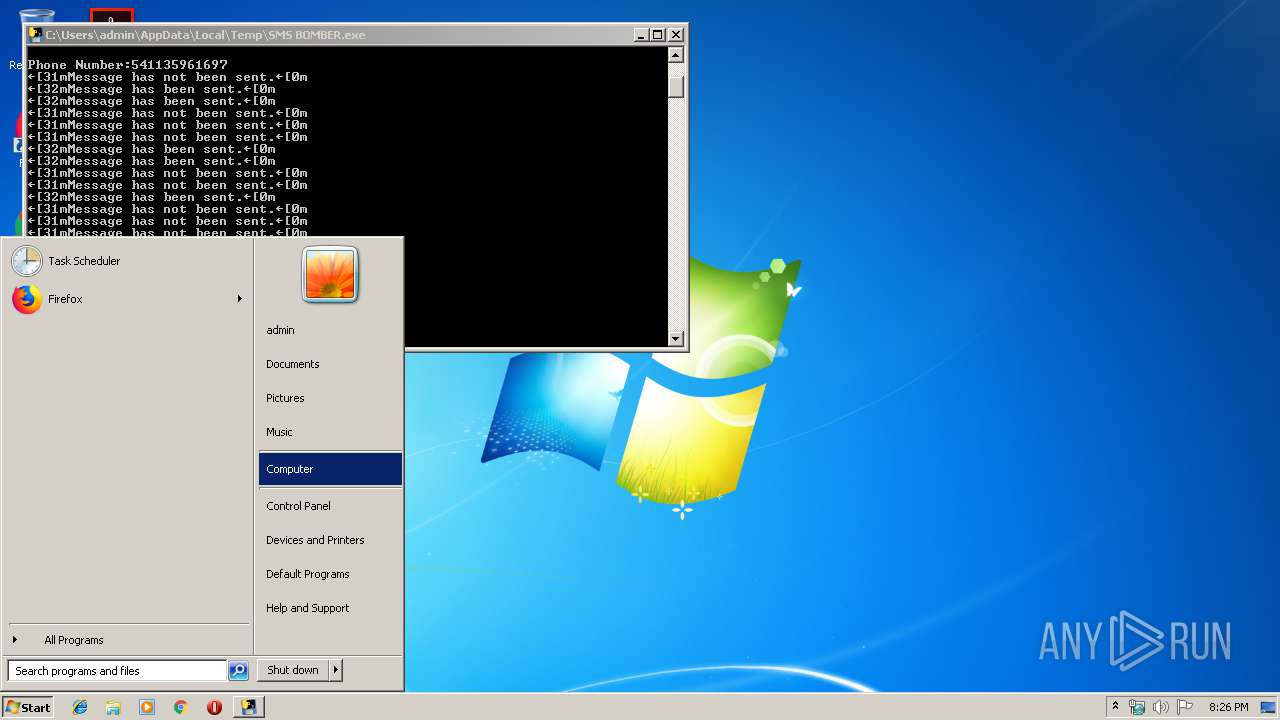1280x720 pixels.
Task: Expand All Programs list
Action: [127, 640]
